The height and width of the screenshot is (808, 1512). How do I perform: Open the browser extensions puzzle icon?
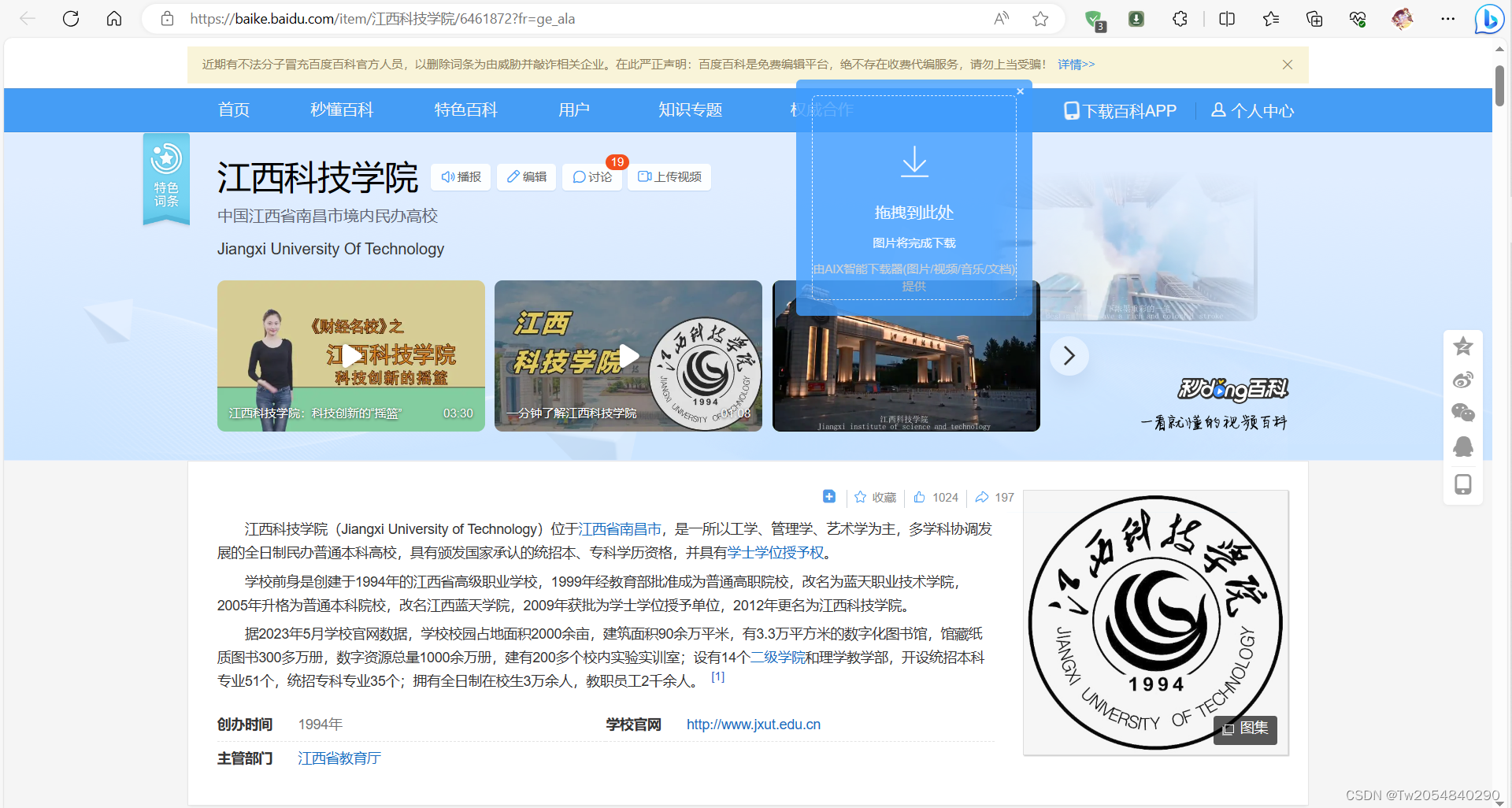tap(1180, 19)
